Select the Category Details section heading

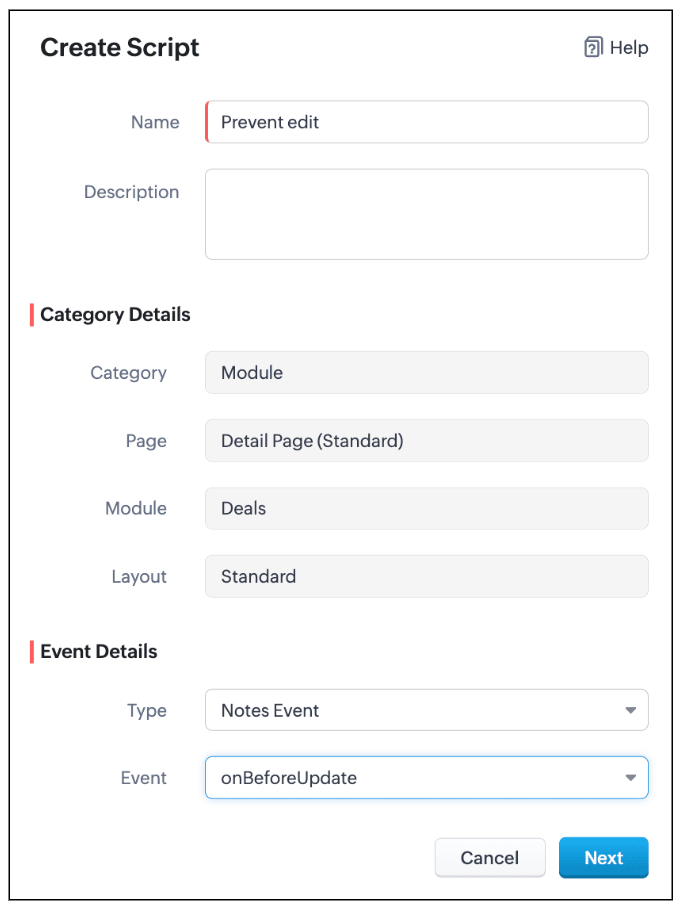coord(115,314)
